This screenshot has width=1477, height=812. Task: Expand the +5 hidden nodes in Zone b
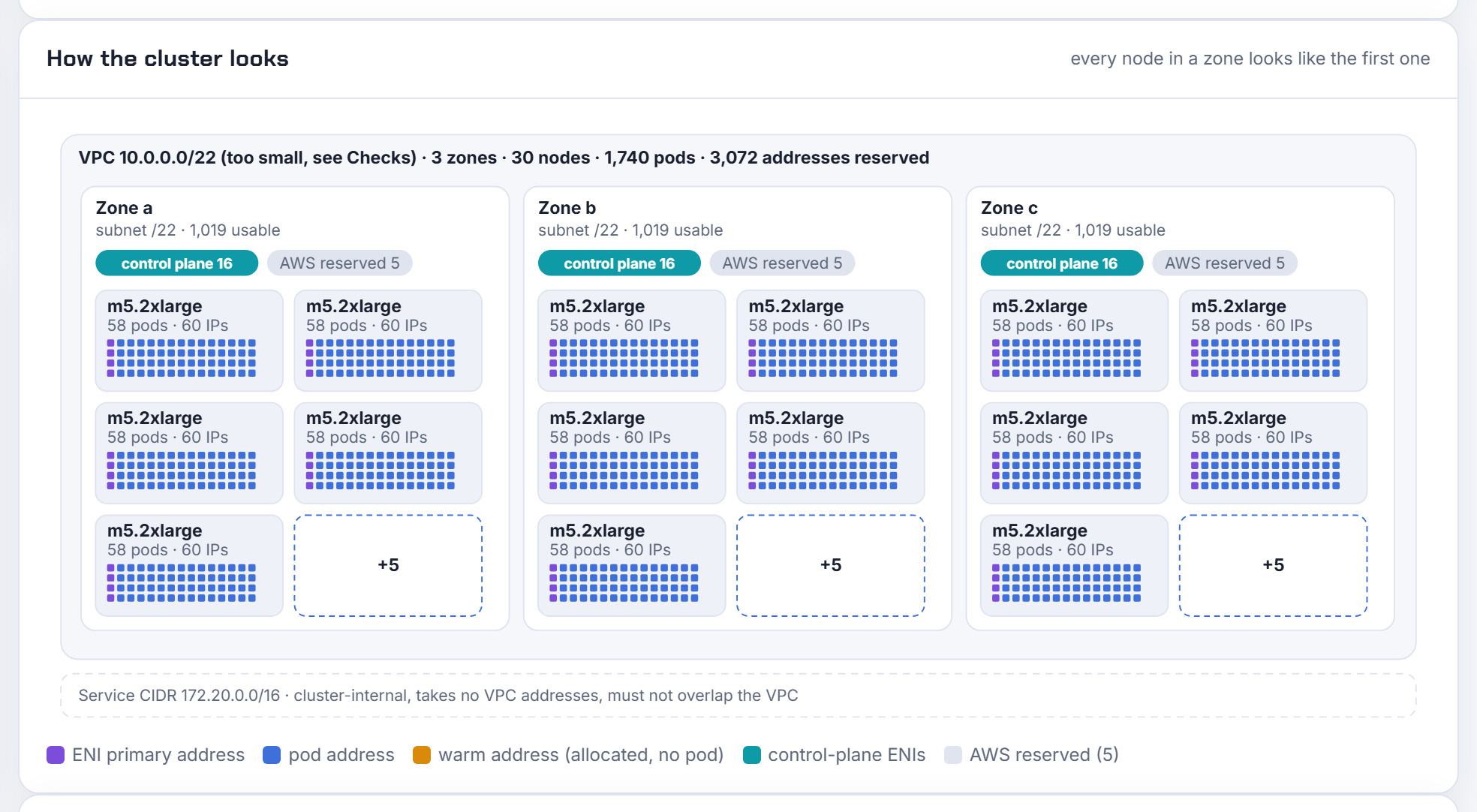pyautogui.click(x=831, y=565)
